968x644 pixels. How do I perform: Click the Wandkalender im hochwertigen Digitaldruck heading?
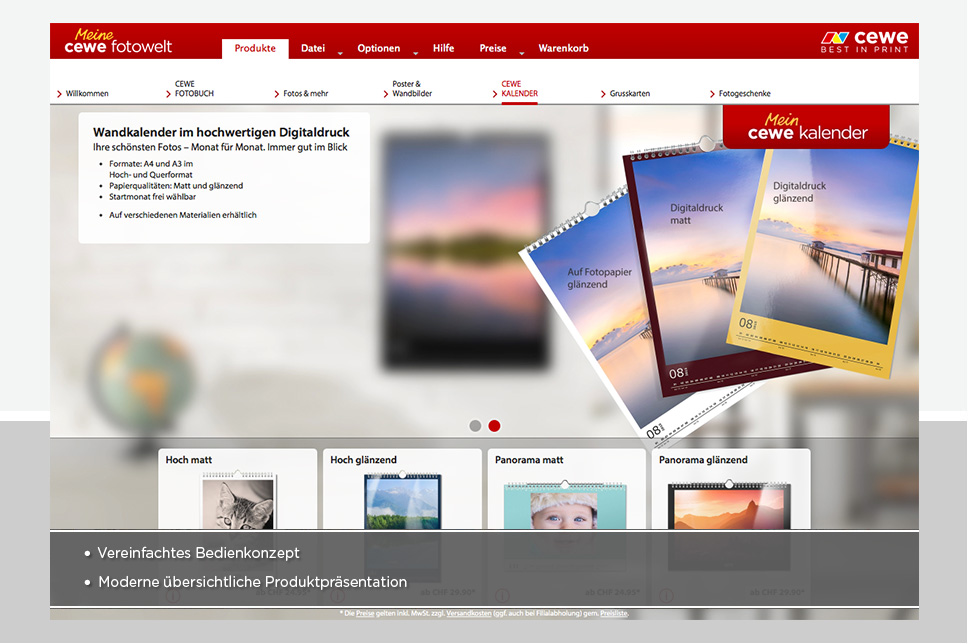coord(221,132)
